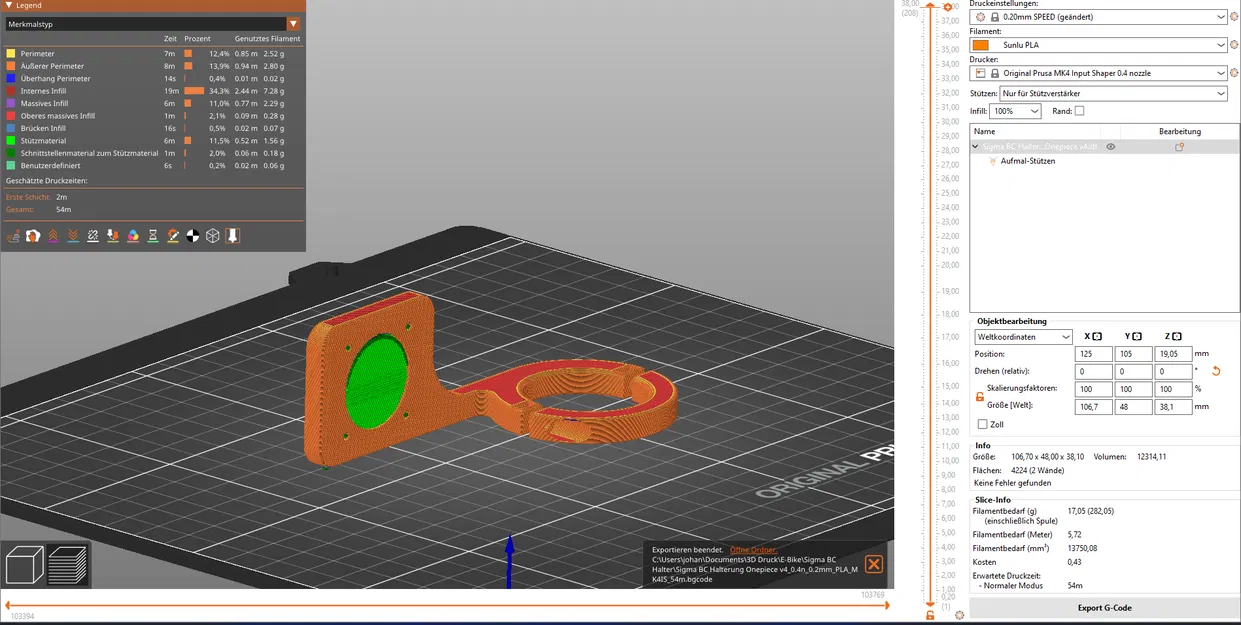Viewport: 1241px width, 625px height.
Task: Open vertical layer slider settings cog
Action: (x=960, y=615)
